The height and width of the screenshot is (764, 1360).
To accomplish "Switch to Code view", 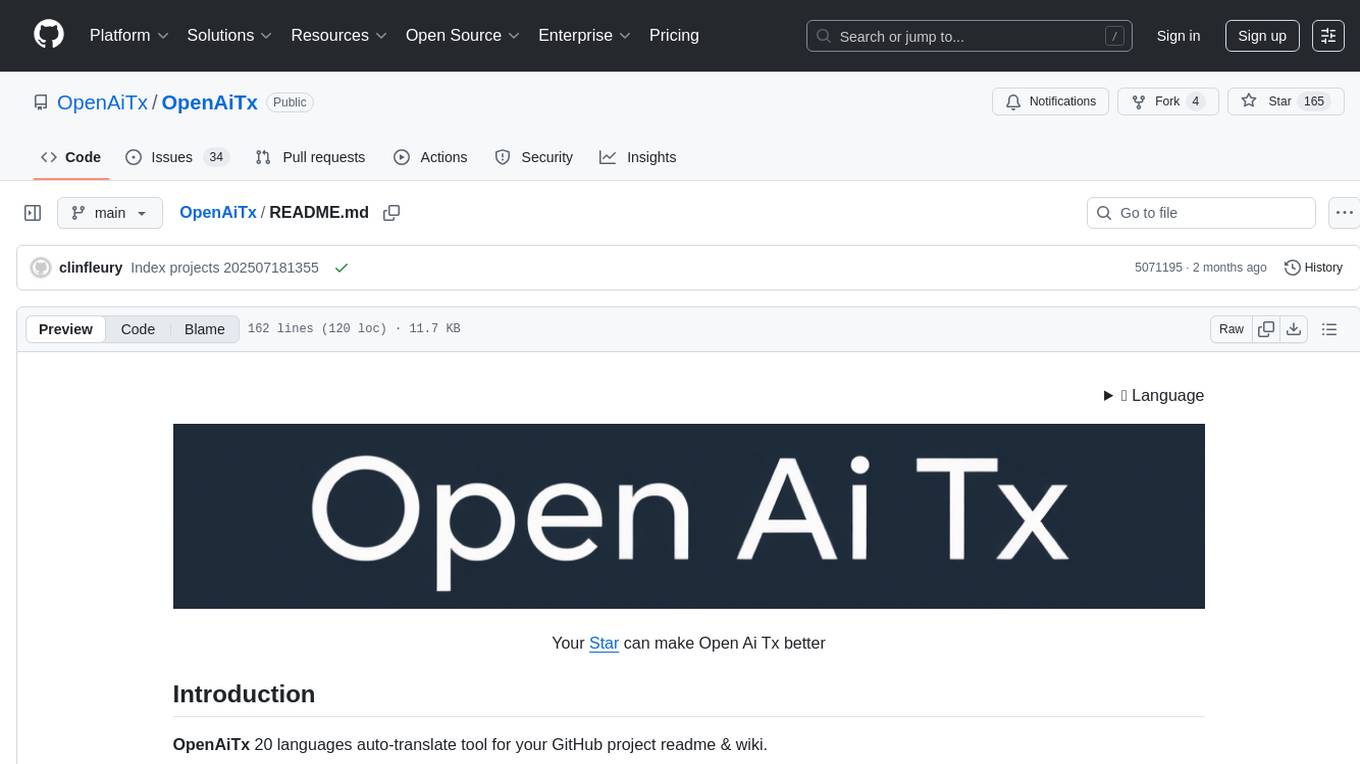I will pos(138,329).
